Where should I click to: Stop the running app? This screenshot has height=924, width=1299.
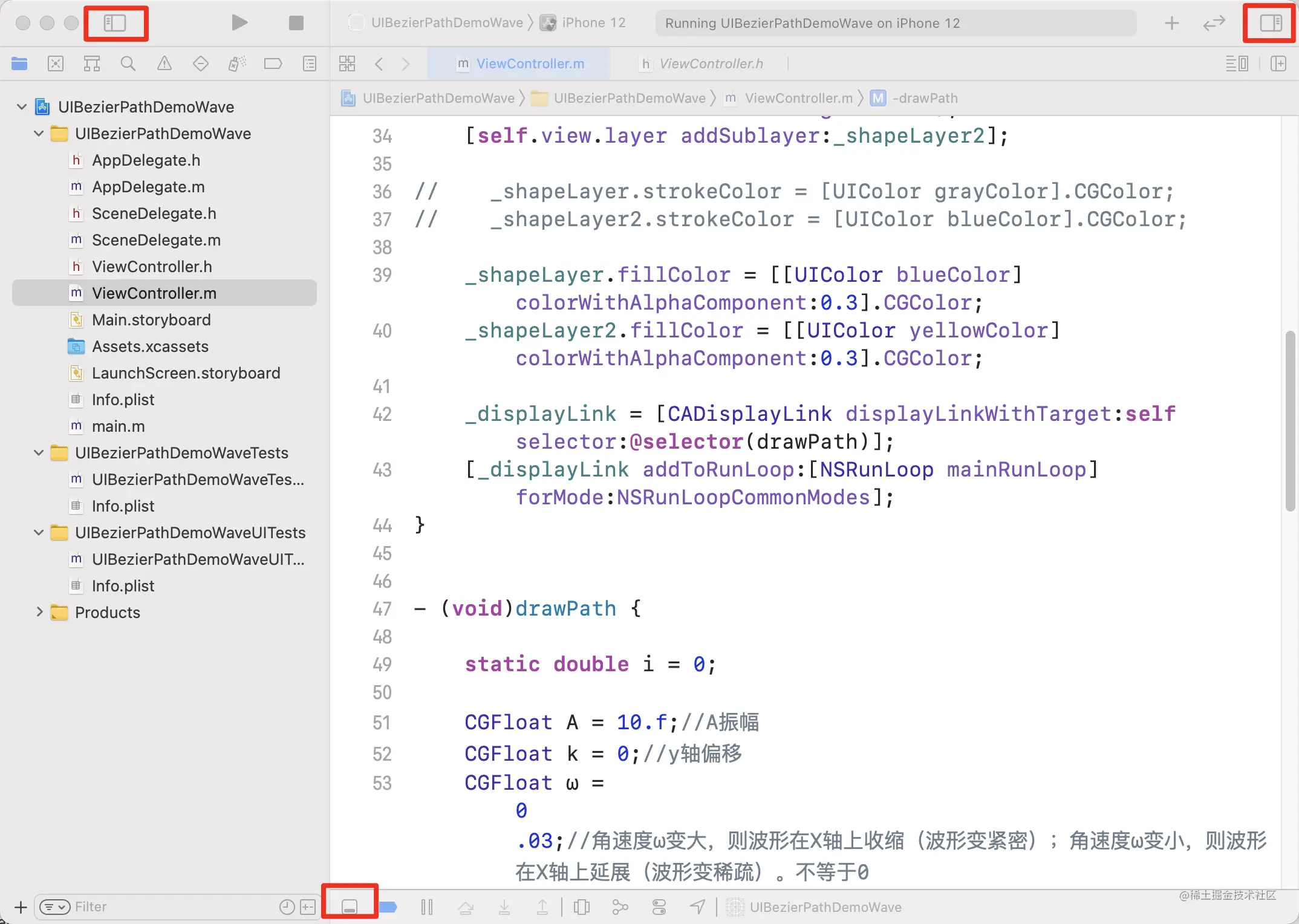pos(296,23)
